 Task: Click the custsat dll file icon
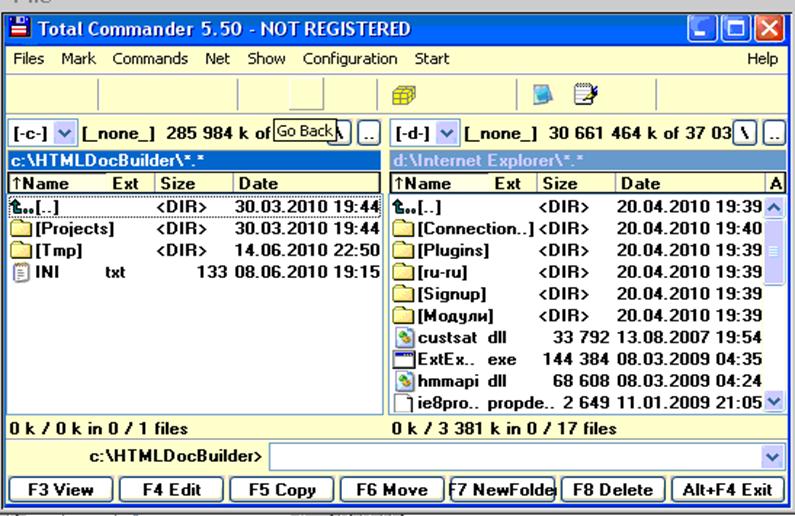coord(404,338)
